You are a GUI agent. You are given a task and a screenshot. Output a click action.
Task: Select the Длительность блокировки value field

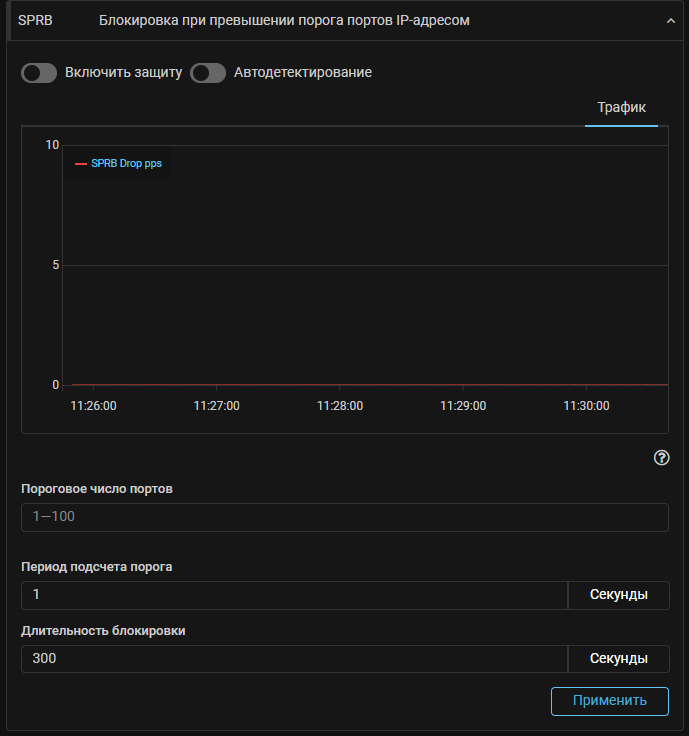(x=294, y=659)
